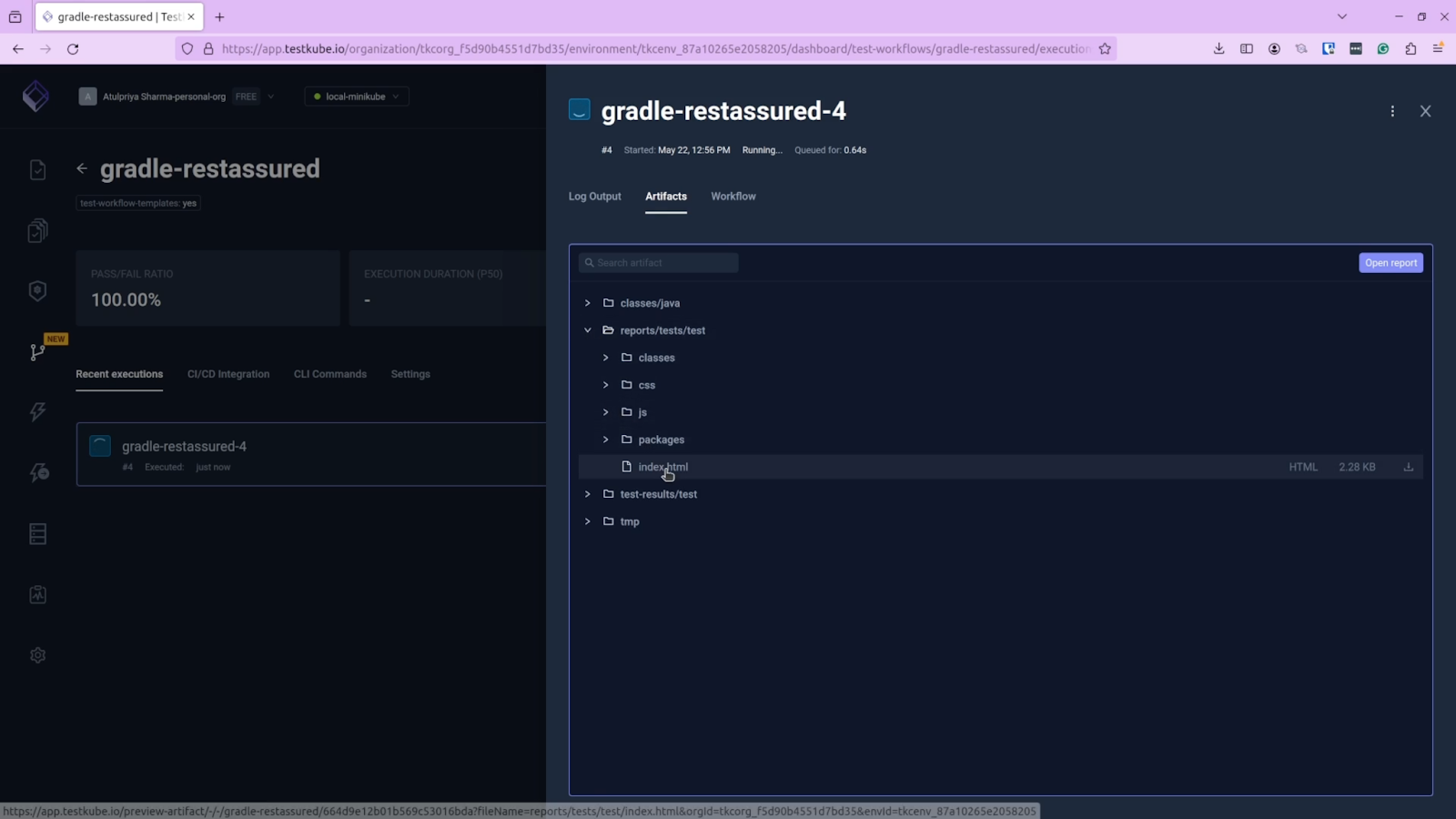This screenshot has width=1456, height=819.
Task: Click the Testkube logo icon
Action: pyautogui.click(x=35, y=96)
